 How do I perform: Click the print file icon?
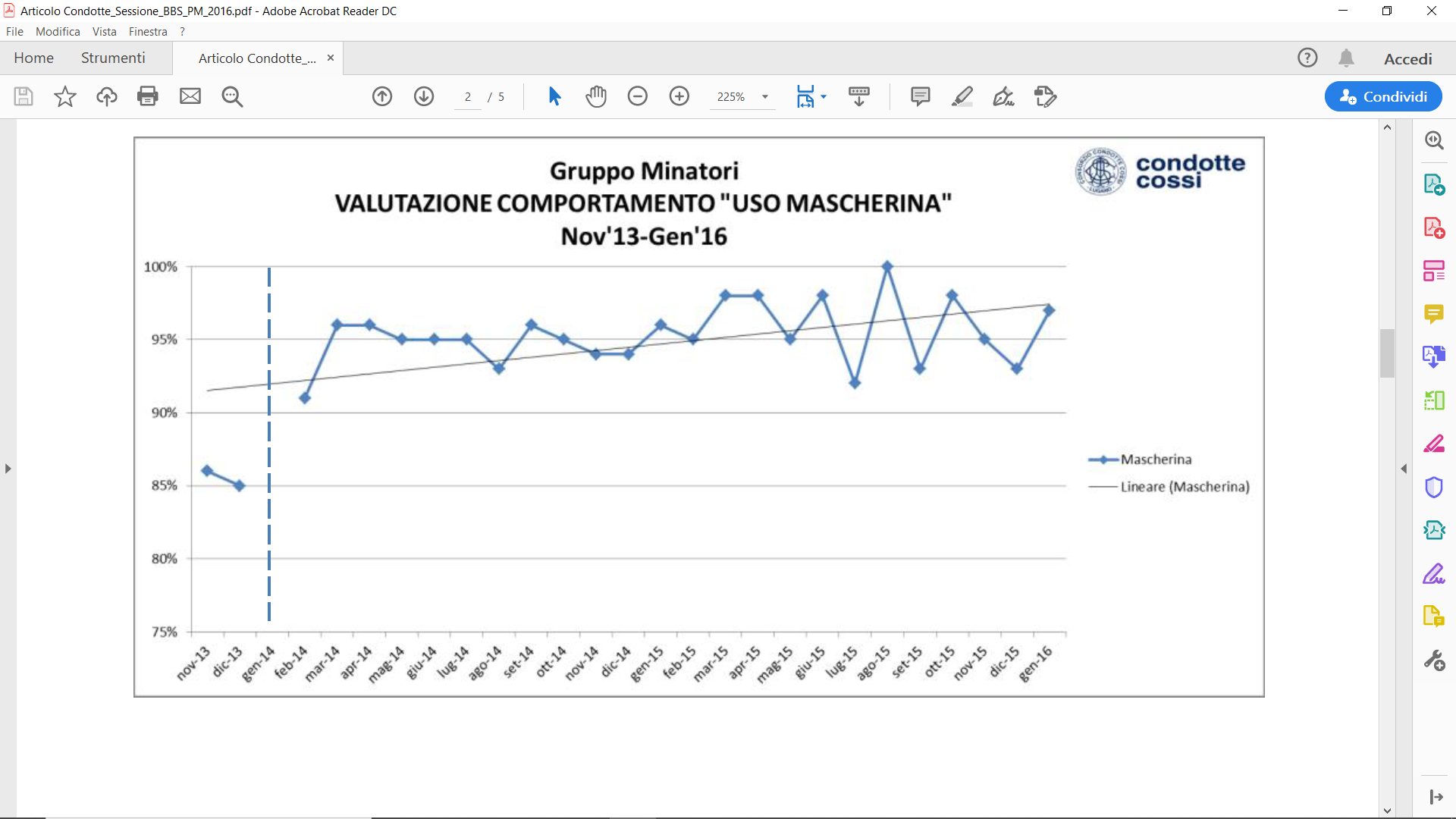coord(148,96)
